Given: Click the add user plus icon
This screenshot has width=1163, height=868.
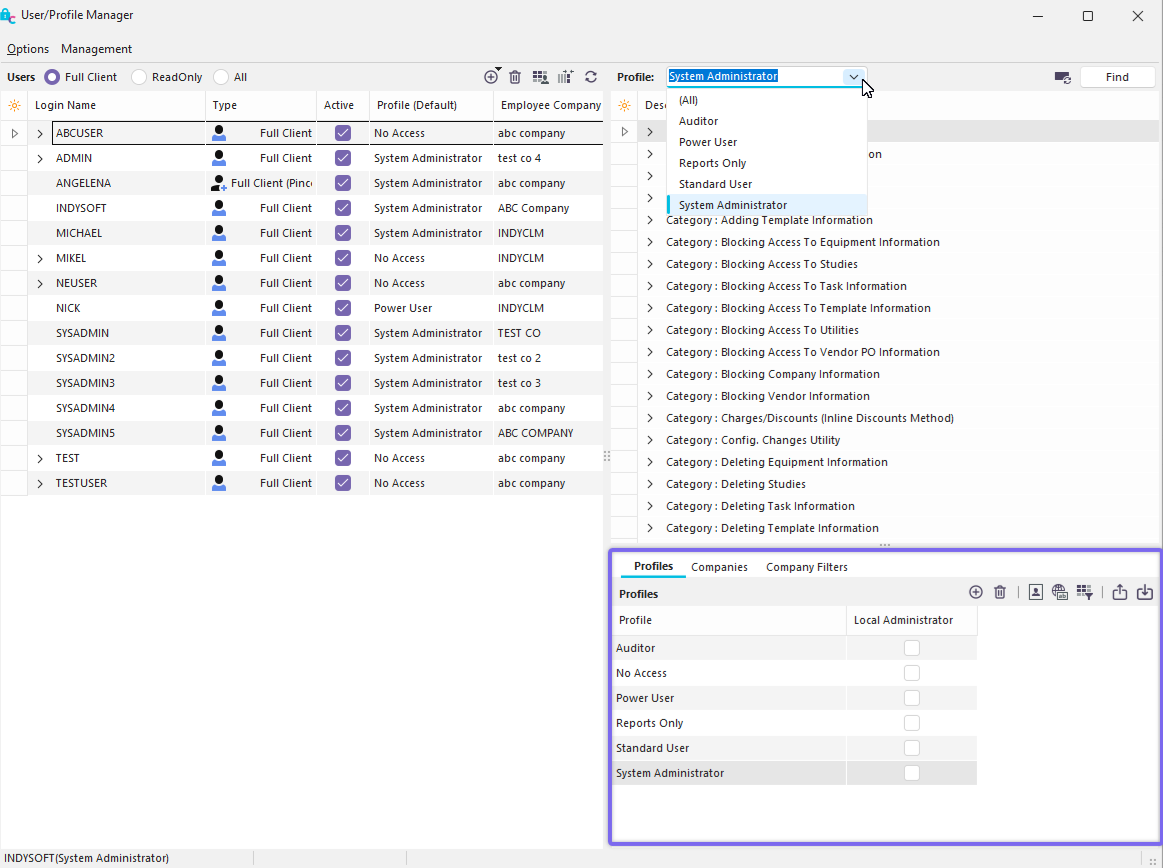Looking at the screenshot, I should pos(490,77).
